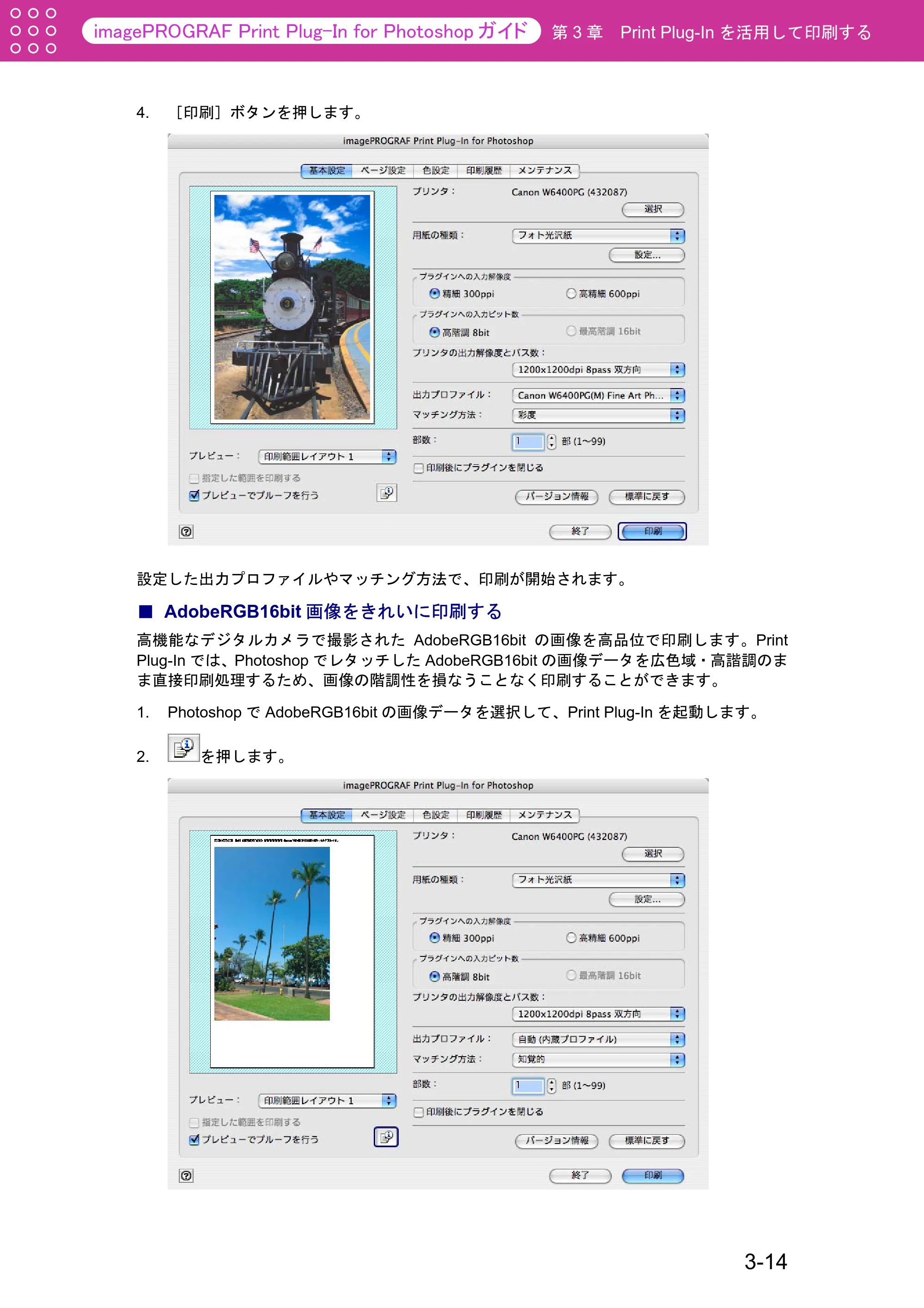Click the print info icon beside step 2 text
Image resolution: width=924 pixels, height=1308 pixels.
(183, 748)
